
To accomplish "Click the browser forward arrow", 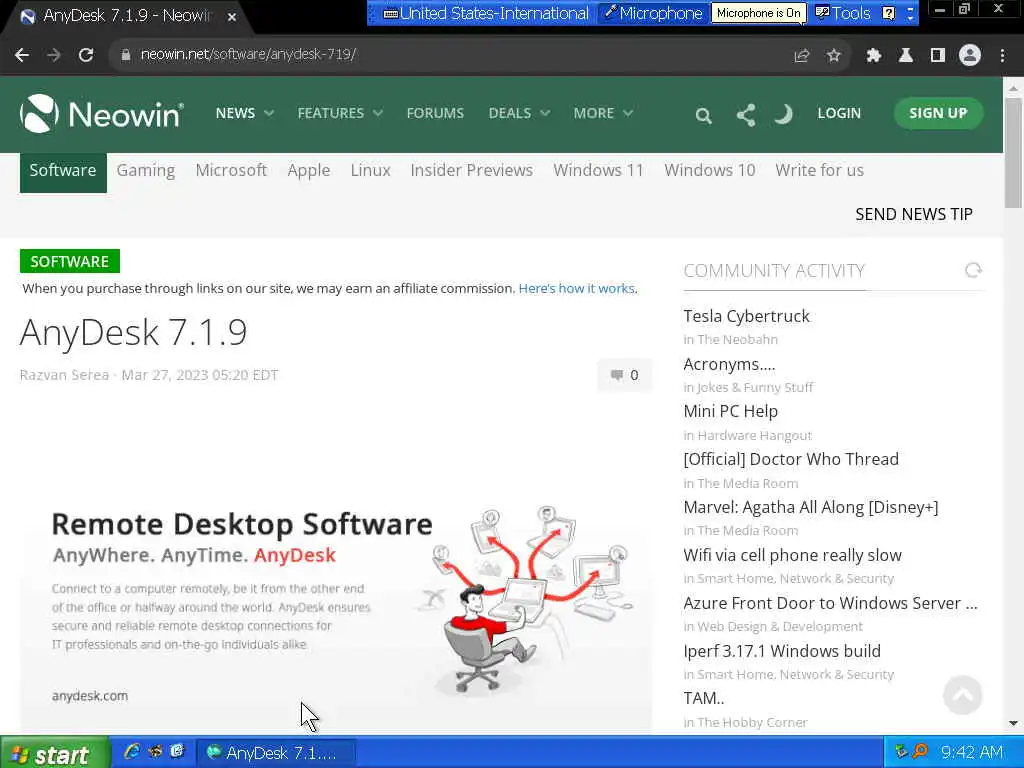I will 54,55.
